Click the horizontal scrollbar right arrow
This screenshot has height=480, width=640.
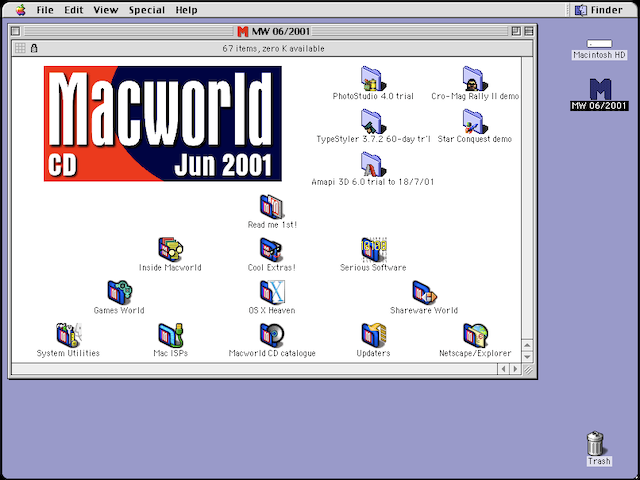click(x=515, y=369)
